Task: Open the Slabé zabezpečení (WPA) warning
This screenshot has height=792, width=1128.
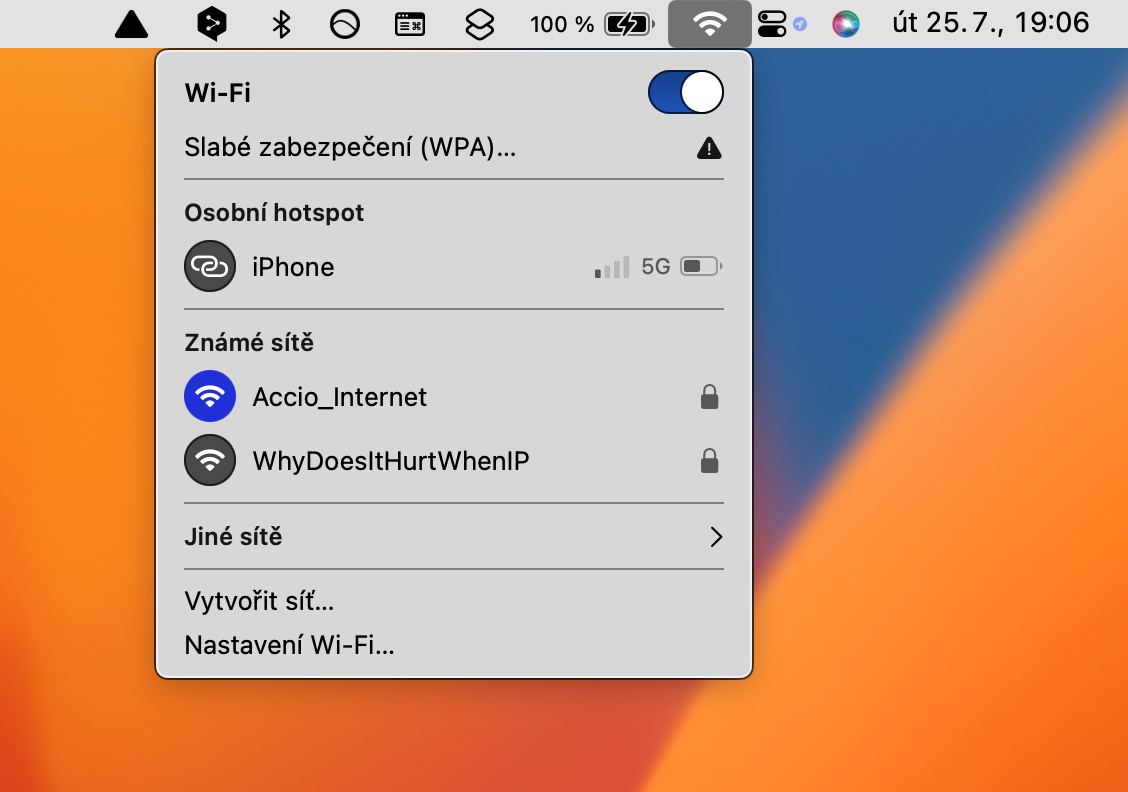Action: (x=453, y=147)
